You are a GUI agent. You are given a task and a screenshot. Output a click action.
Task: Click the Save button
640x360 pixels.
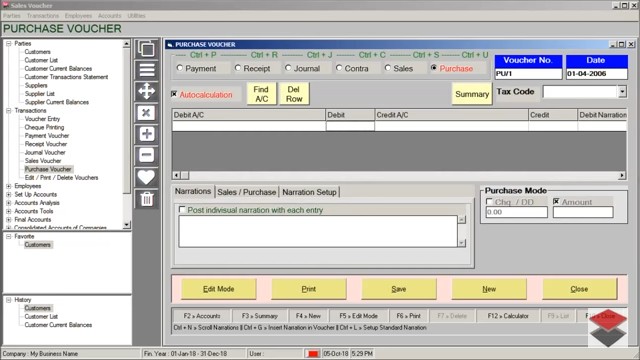pyautogui.click(x=399, y=289)
